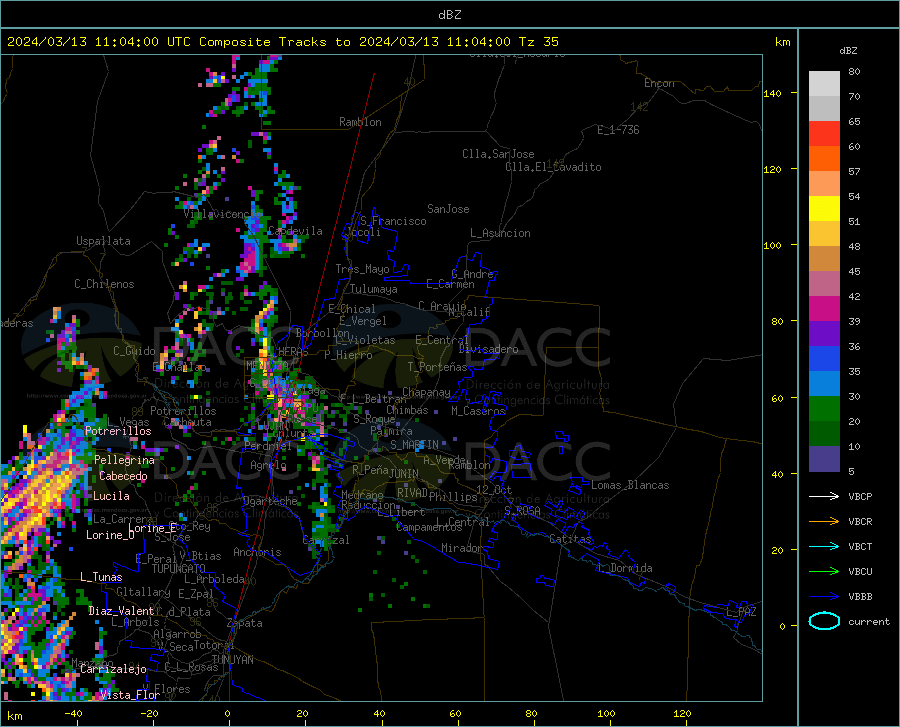Screen dimensions: 900x727
Task: Choose the dark slate-purple swatch at scale bottom
Action: coord(824,459)
